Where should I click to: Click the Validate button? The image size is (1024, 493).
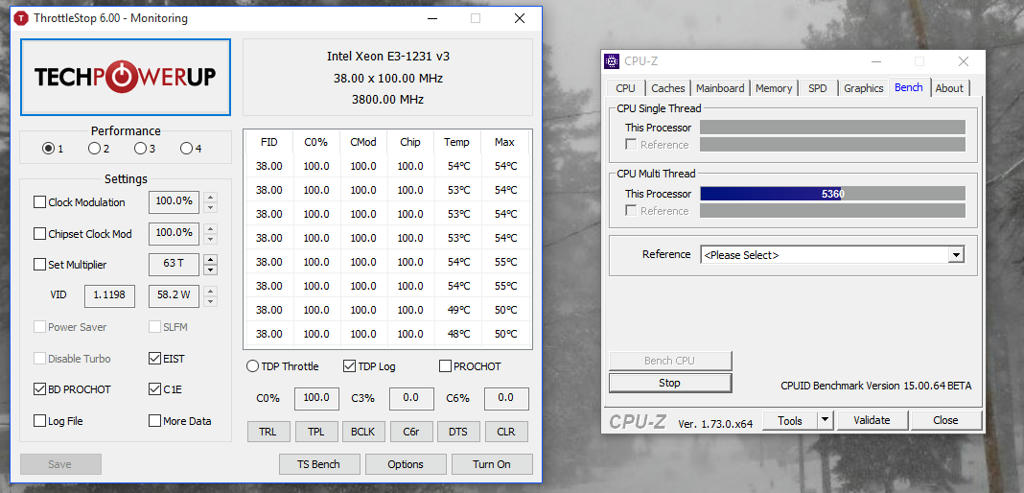pos(872,420)
